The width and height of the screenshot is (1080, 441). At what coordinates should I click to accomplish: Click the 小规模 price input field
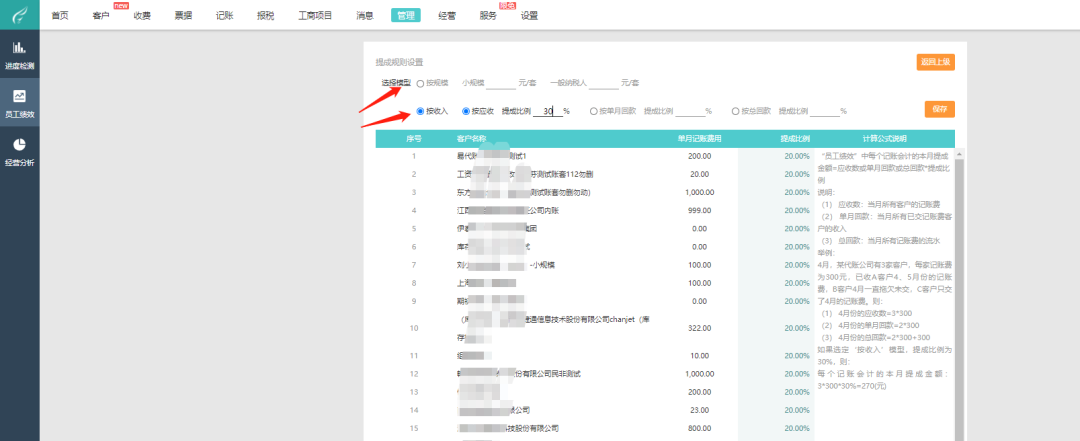(500, 83)
